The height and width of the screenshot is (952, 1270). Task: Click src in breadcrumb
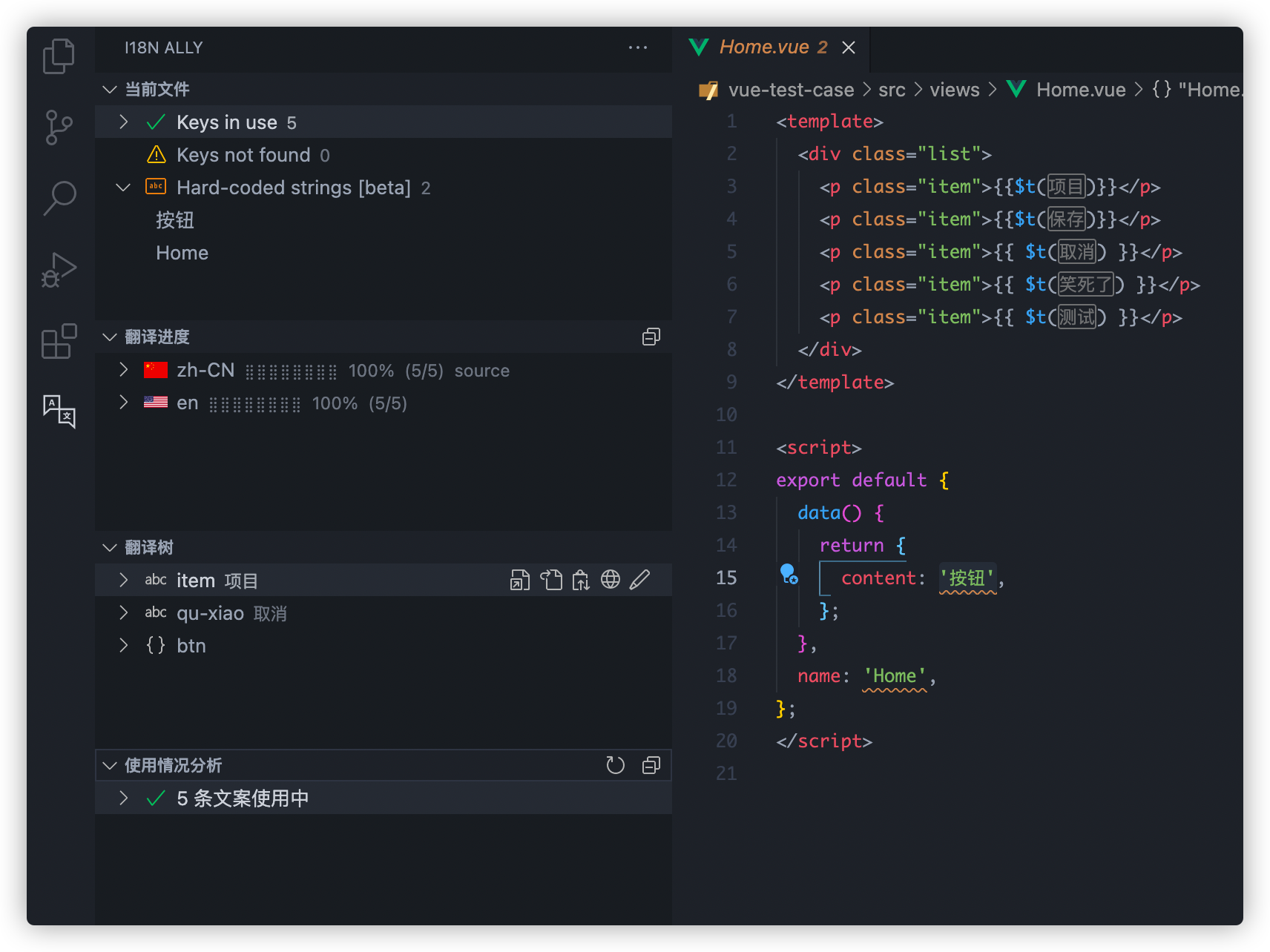892,90
